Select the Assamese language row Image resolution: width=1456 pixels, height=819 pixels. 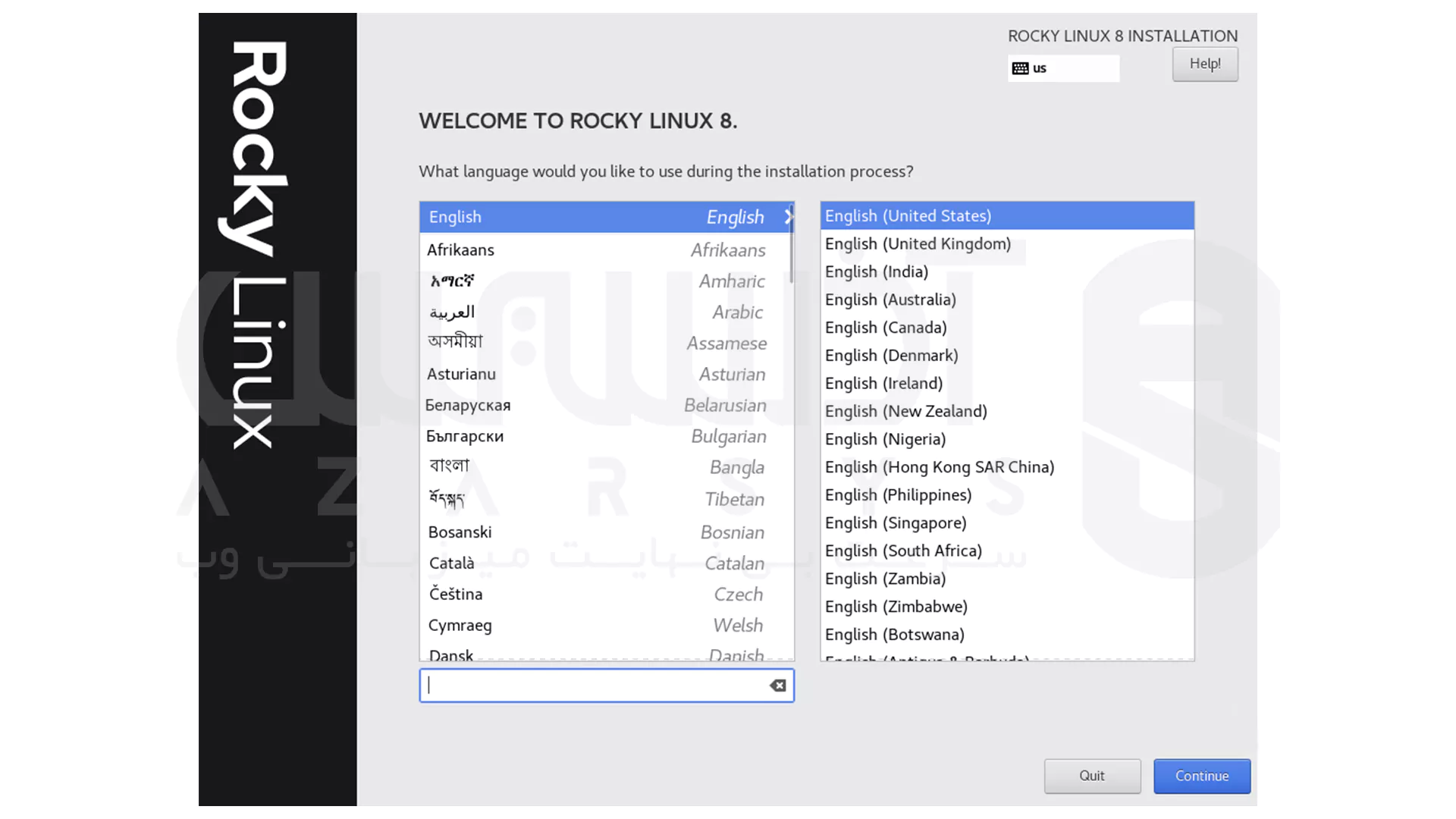coord(605,343)
